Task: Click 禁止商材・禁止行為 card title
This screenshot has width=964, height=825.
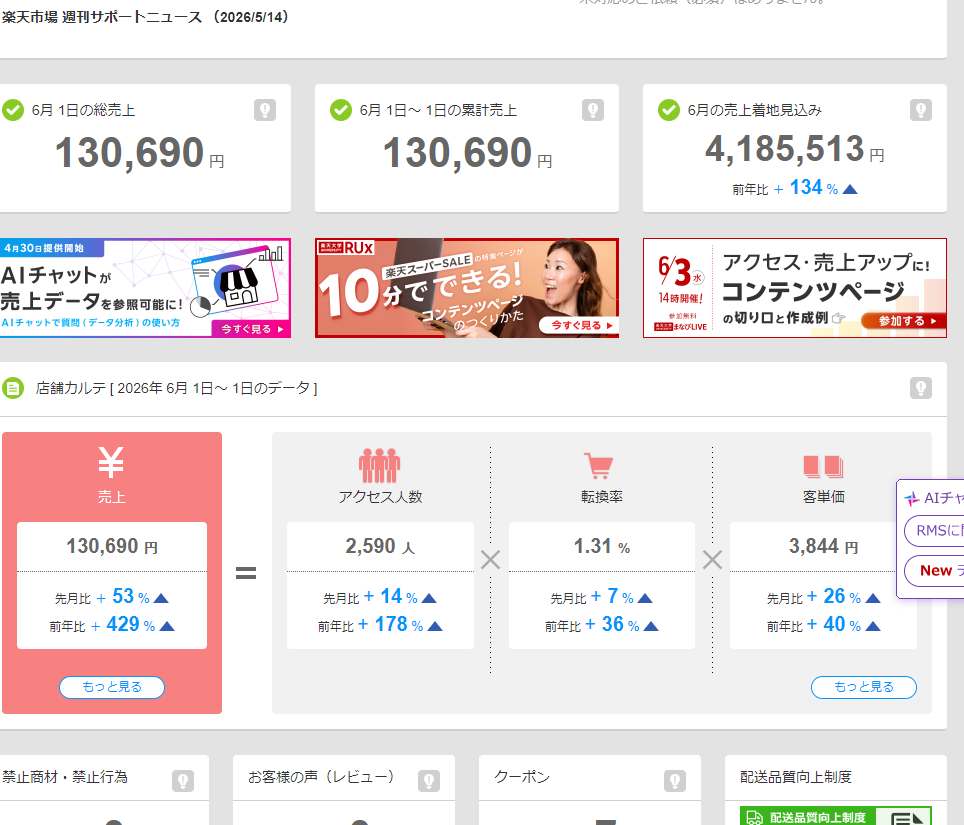Action: click(x=65, y=777)
